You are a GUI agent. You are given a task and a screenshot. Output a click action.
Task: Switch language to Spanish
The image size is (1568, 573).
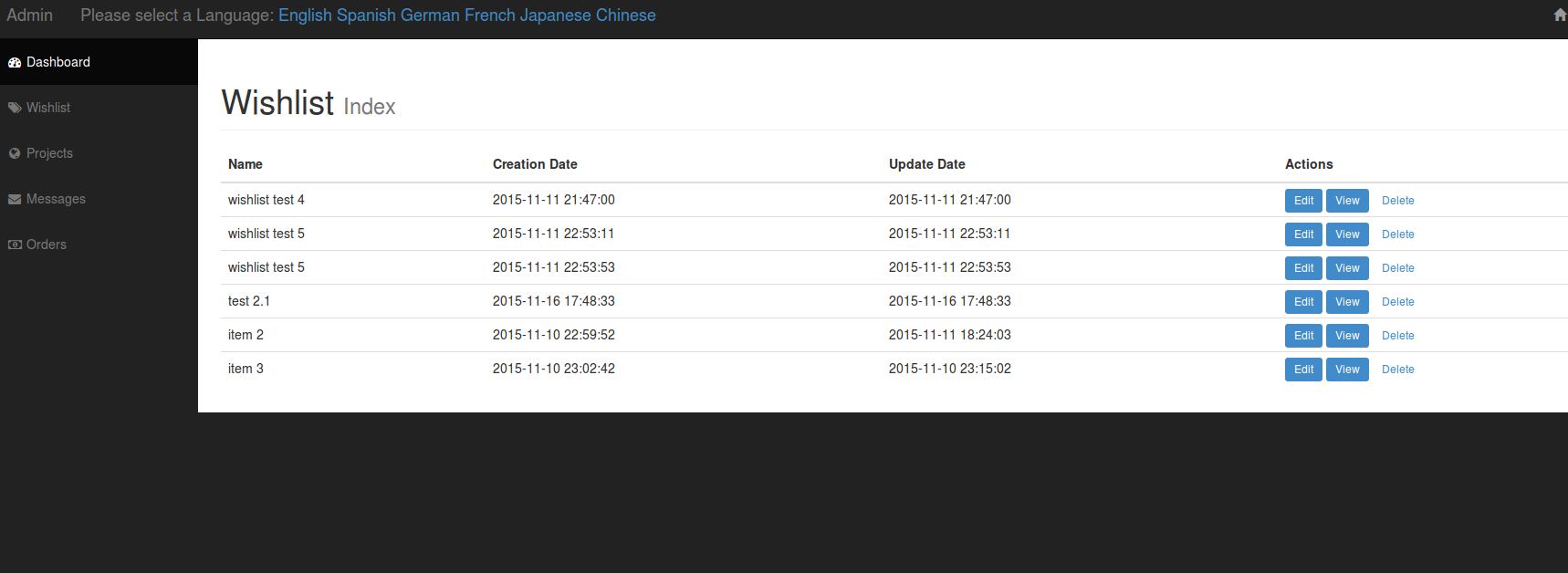[366, 16]
